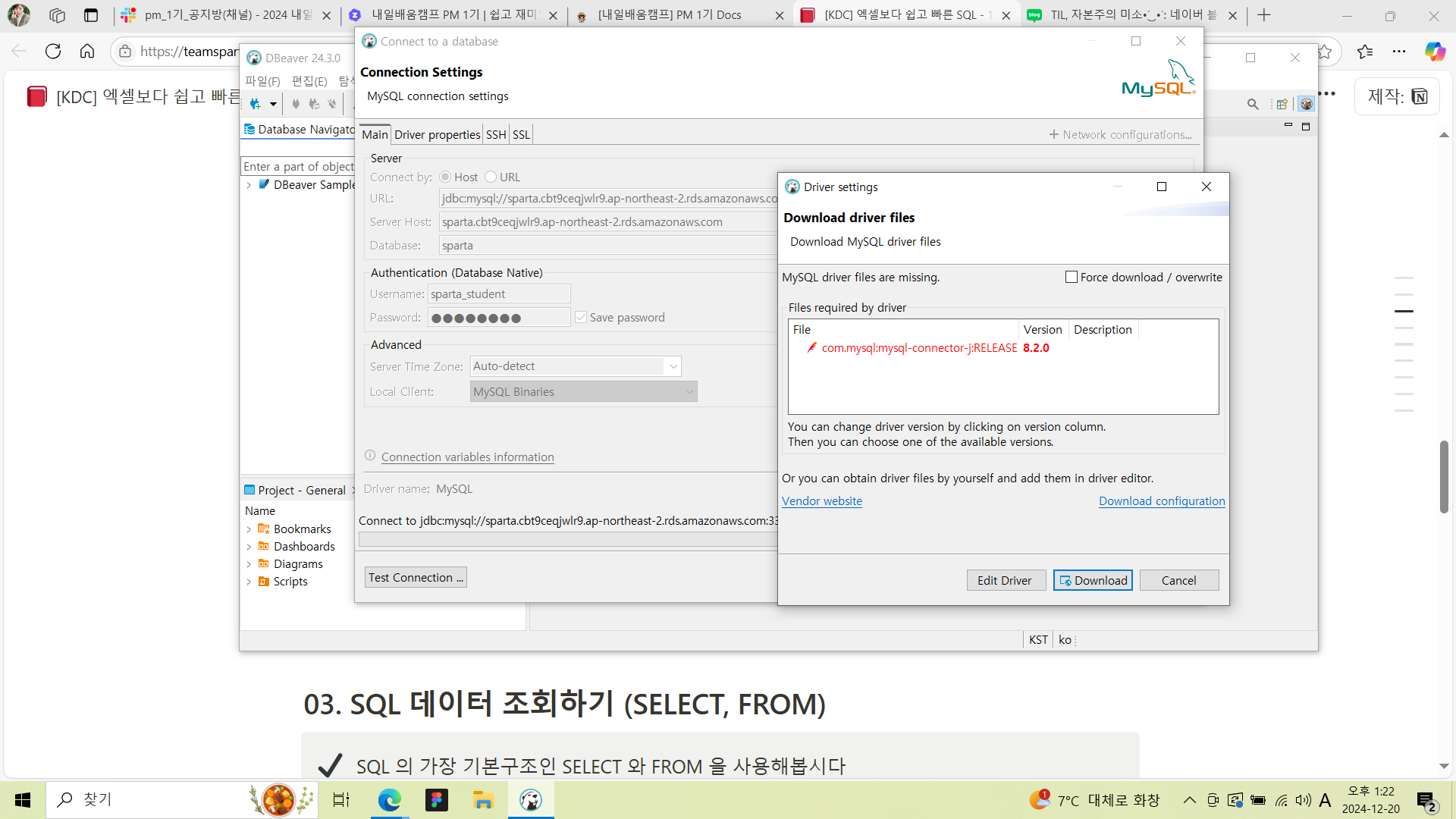Screen dimensions: 1456x819
Task: Show hidden system tray icons chevron
Action: 1189,800
